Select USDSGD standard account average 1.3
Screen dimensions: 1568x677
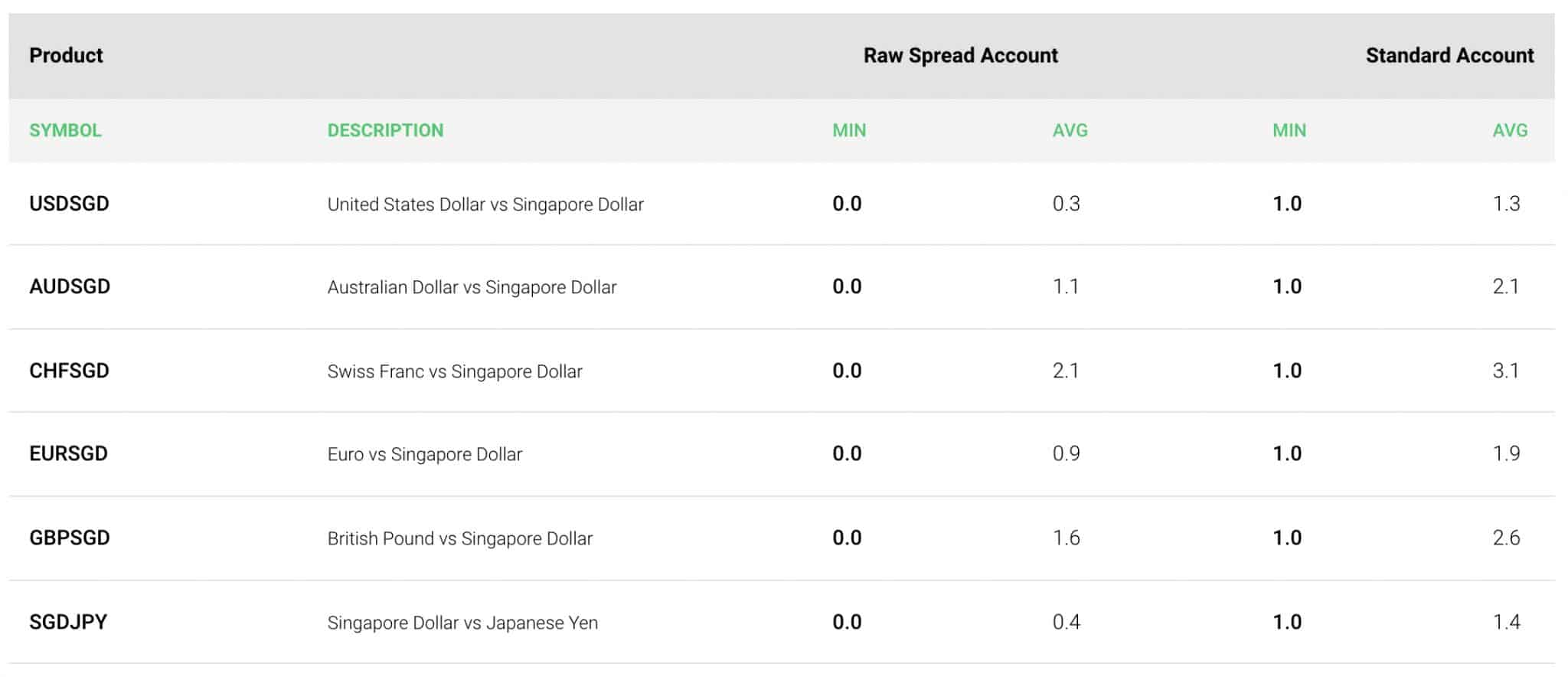[1507, 204]
